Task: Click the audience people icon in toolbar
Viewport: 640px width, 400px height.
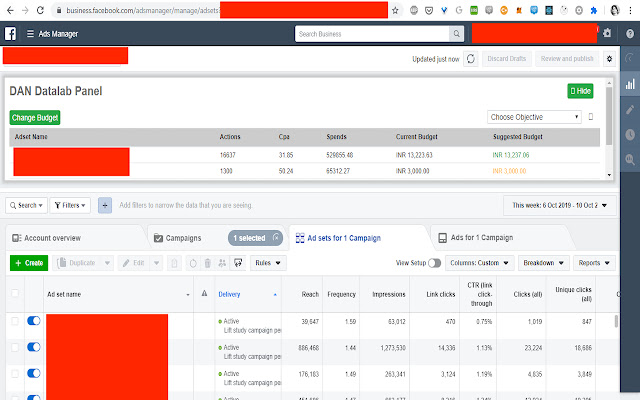Action: coord(222,263)
